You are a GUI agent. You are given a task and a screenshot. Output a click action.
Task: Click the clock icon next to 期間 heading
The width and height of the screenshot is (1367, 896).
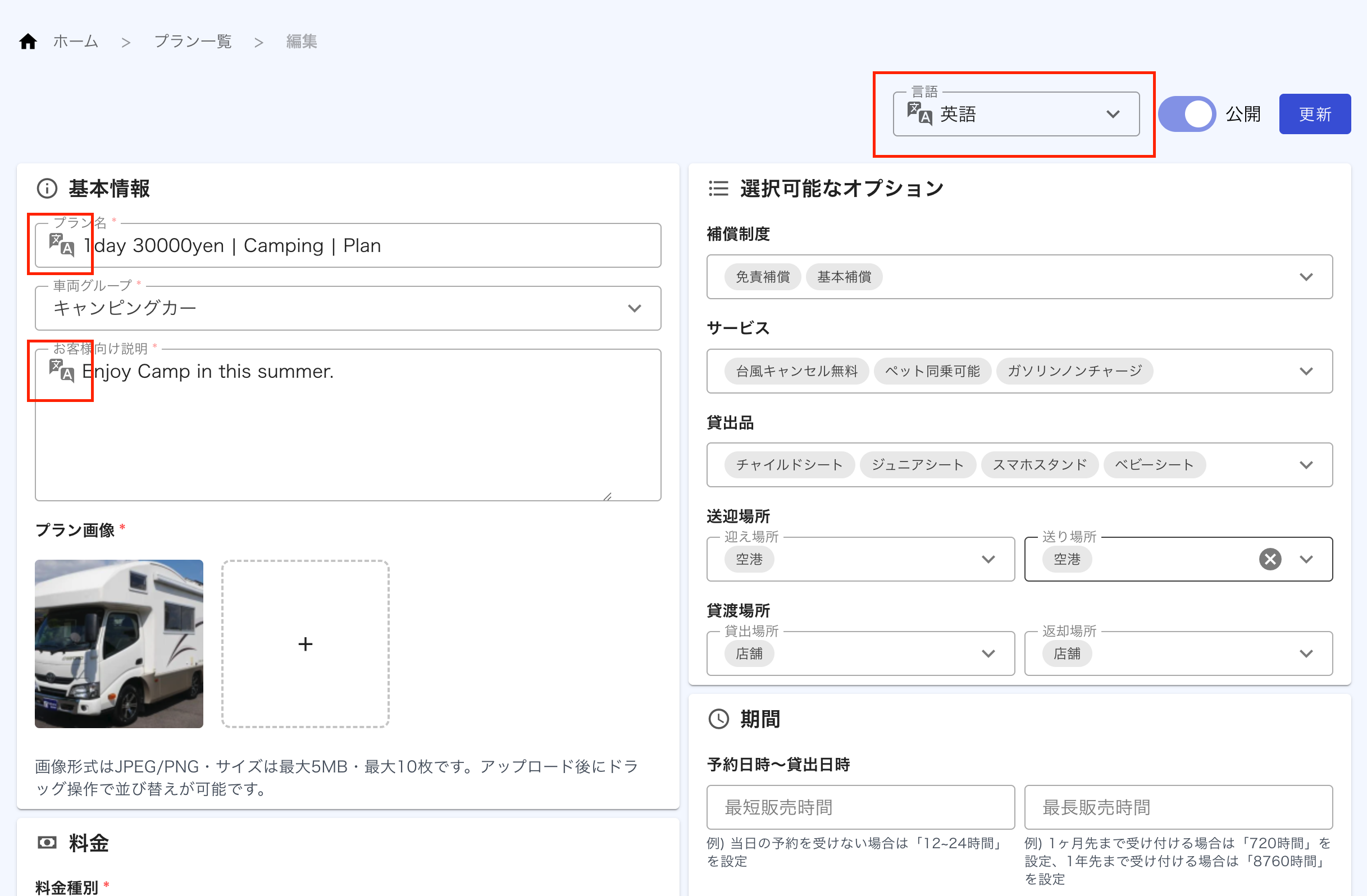tap(718, 718)
